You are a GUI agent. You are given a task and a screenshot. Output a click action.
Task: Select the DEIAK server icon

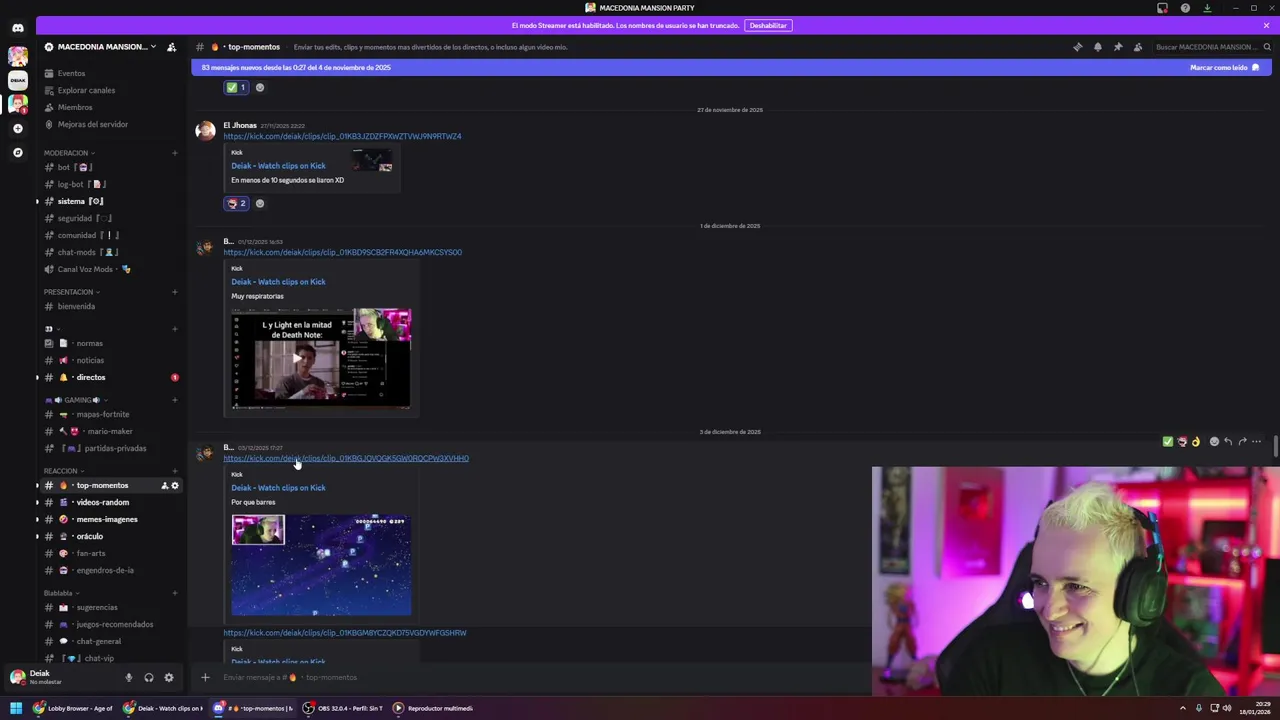coord(17,80)
